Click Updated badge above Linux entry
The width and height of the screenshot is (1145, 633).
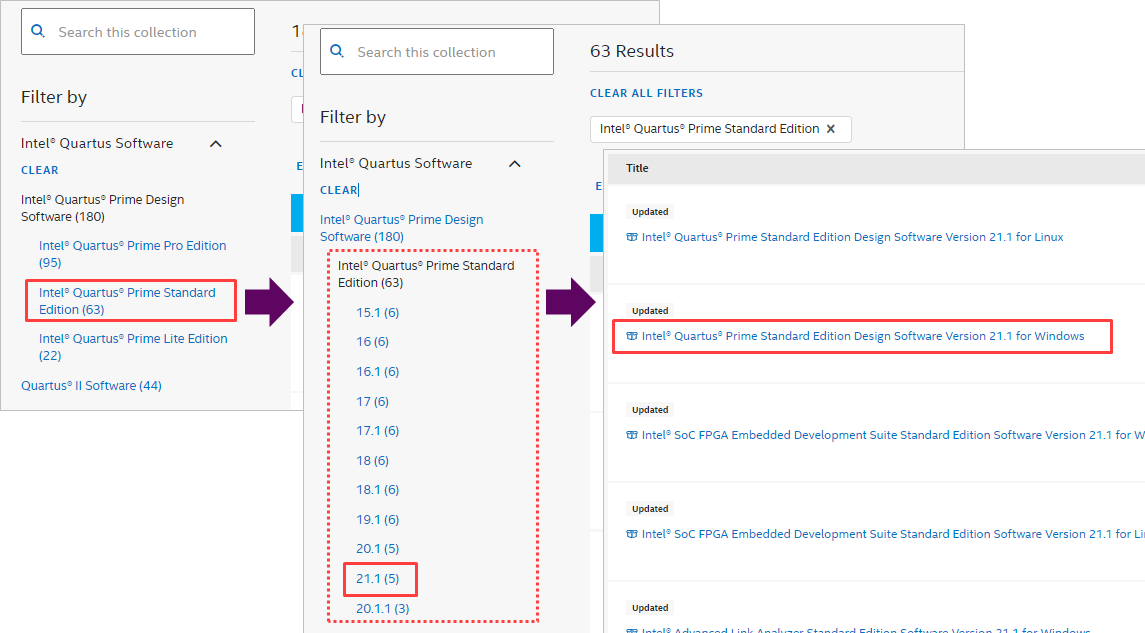click(650, 212)
